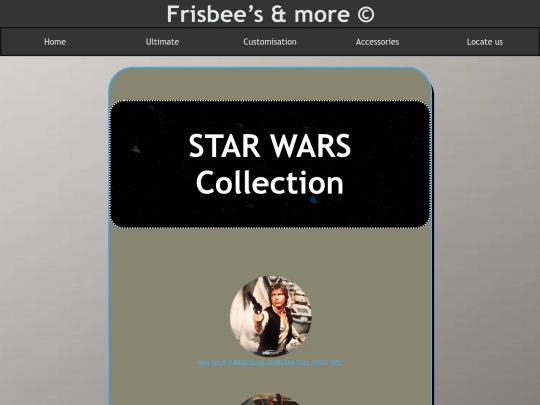The width and height of the screenshot is (540, 405).
Task: Open the Han Solo disc thumbnail
Action: click(x=271, y=316)
